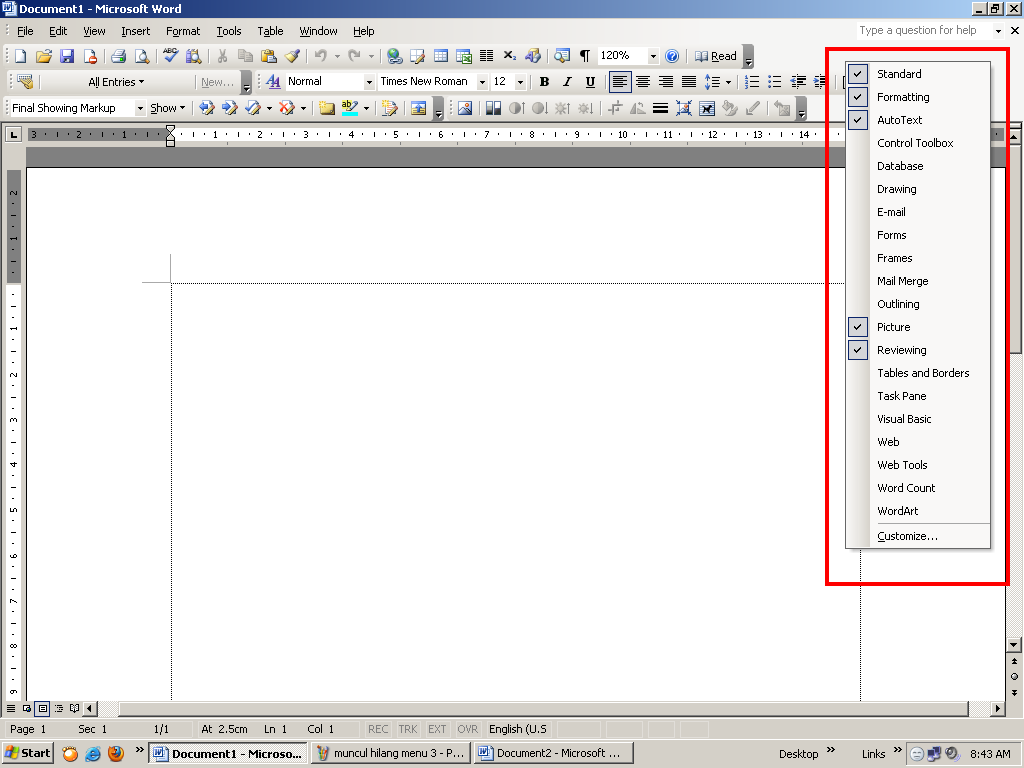Open the font size 12 dropdown
The height and width of the screenshot is (768, 1024).
click(520, 82)
